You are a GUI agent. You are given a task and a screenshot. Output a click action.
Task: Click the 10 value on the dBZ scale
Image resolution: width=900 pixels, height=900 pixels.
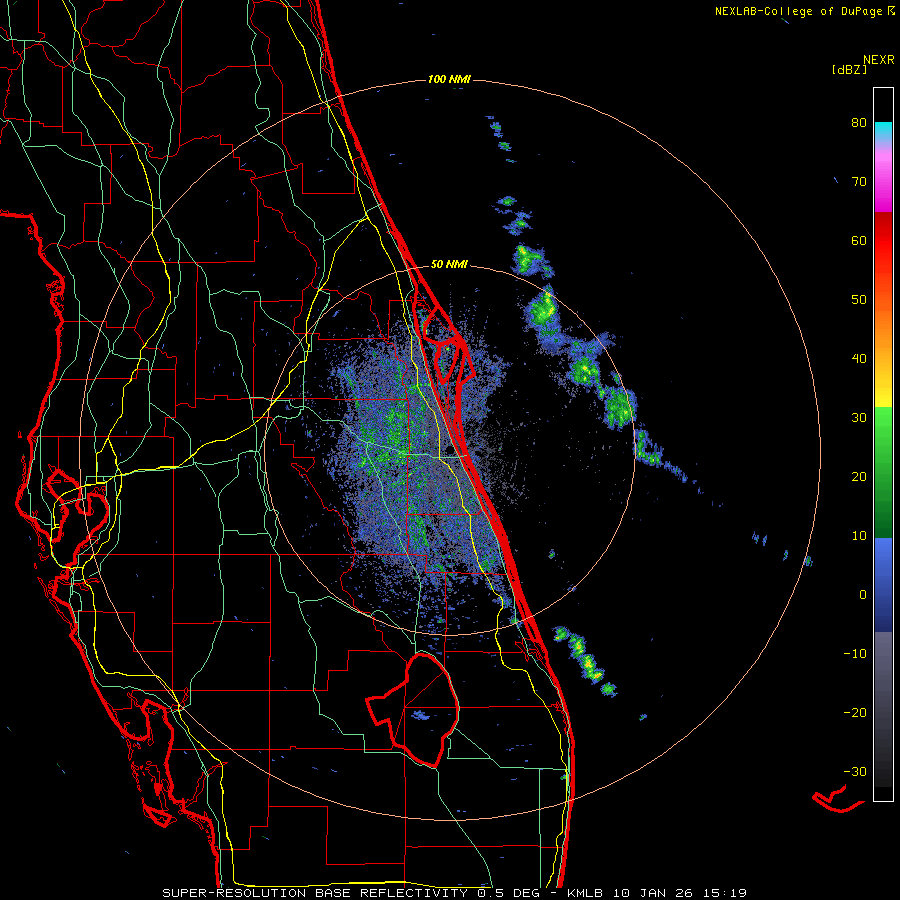click(859, 536)
